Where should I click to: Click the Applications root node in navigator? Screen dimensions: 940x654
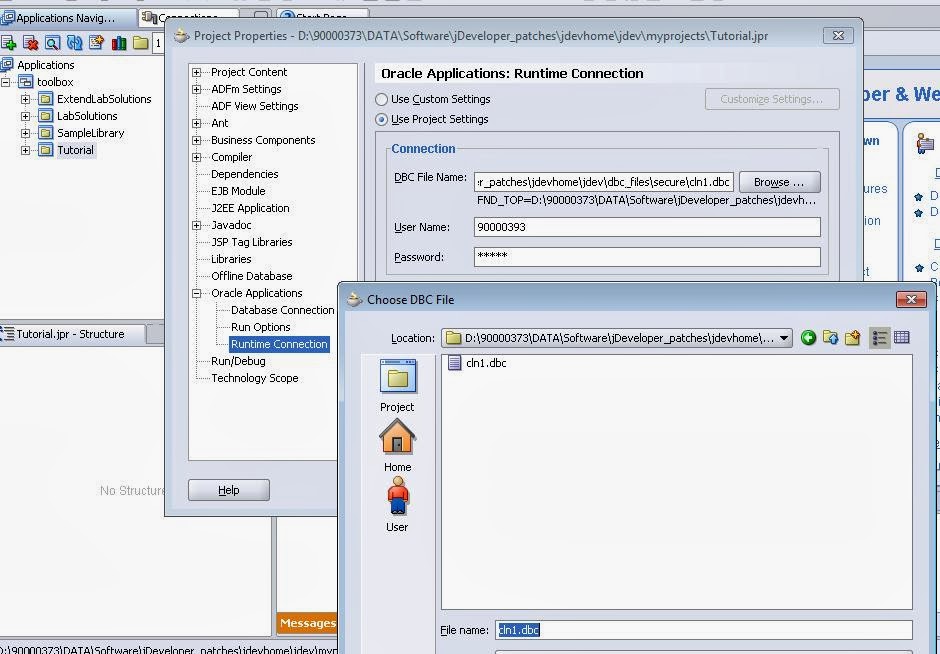tap(46, 65)
